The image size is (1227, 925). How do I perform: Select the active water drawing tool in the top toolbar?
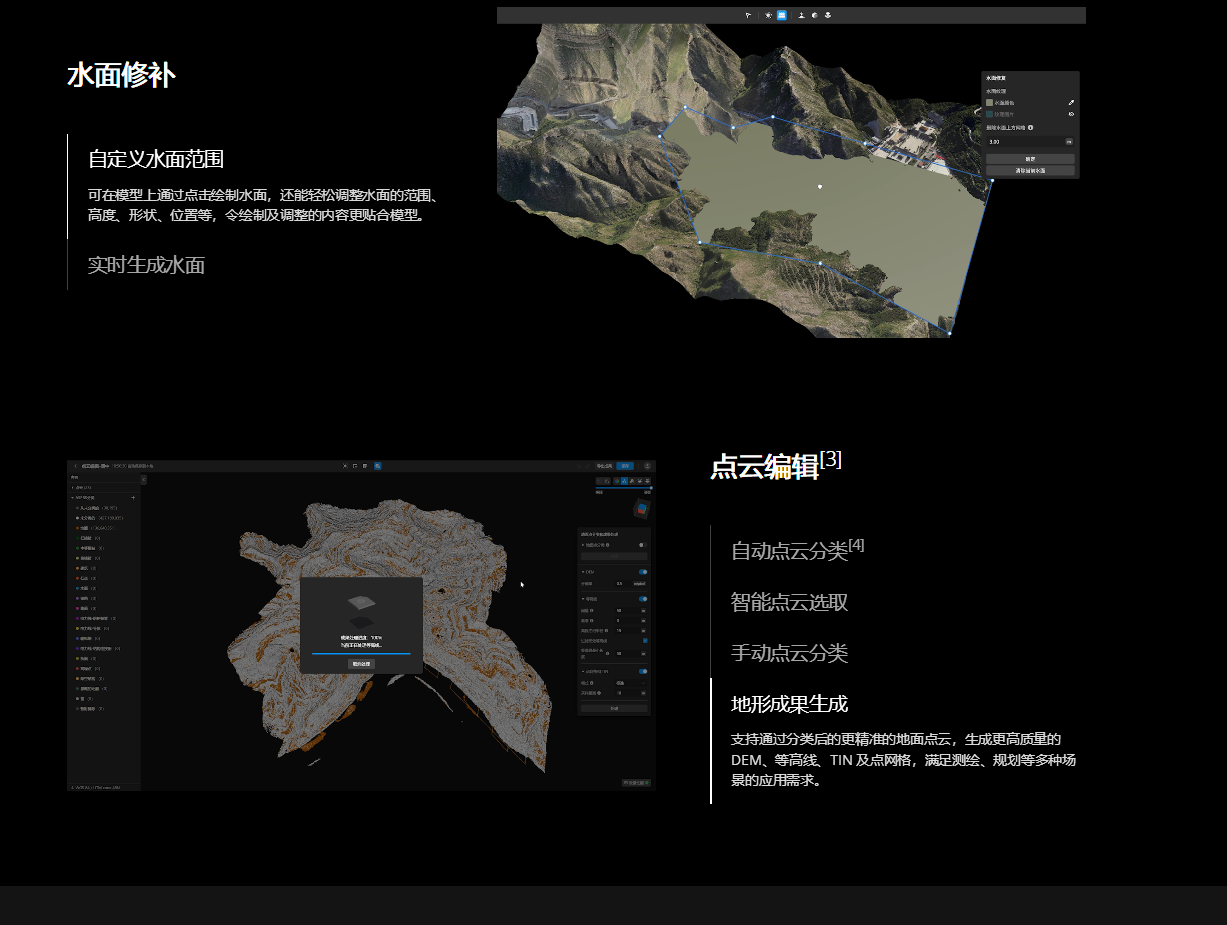[x=781, y=15]
